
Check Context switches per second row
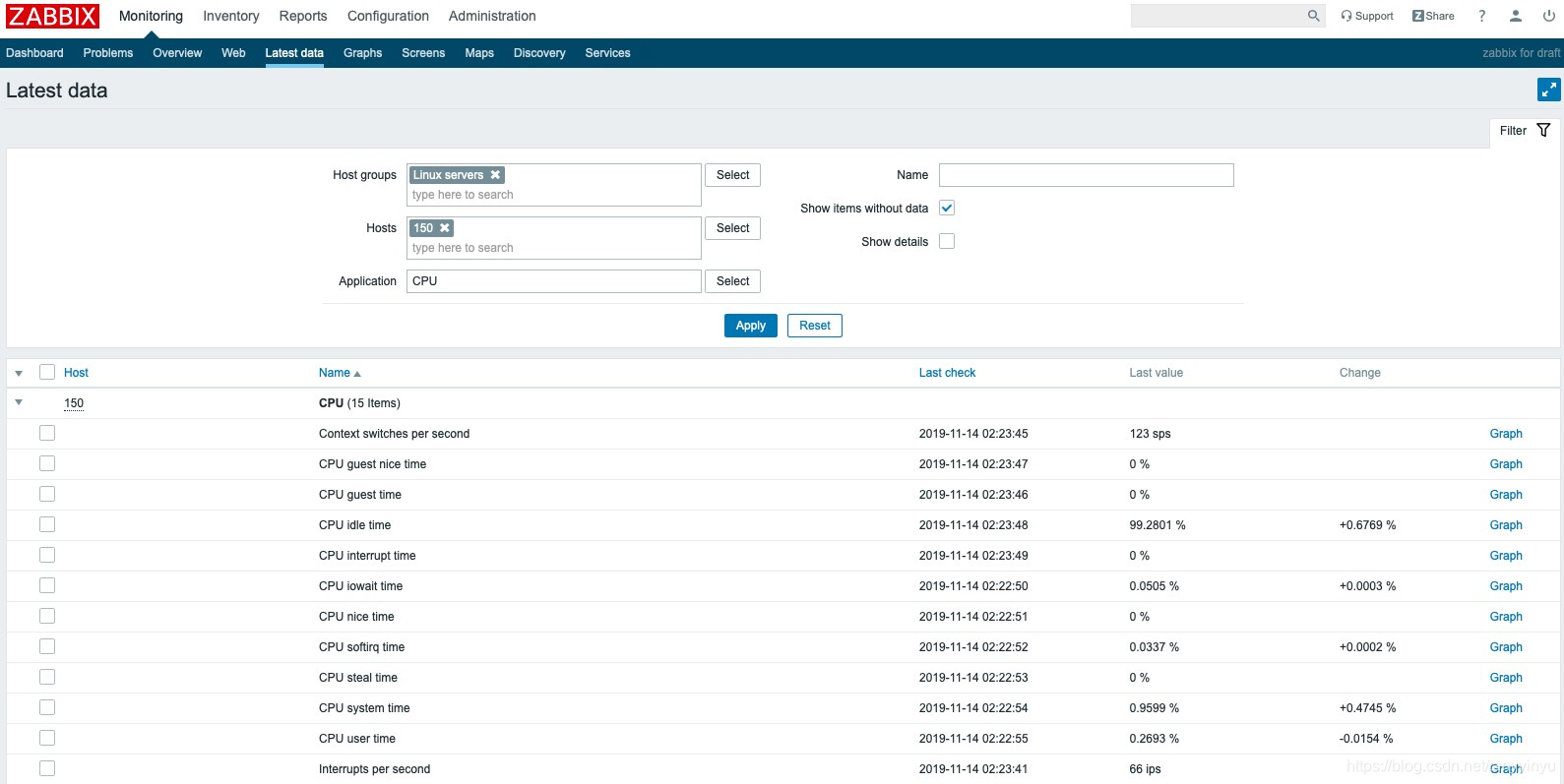click(x=47, y=433)
